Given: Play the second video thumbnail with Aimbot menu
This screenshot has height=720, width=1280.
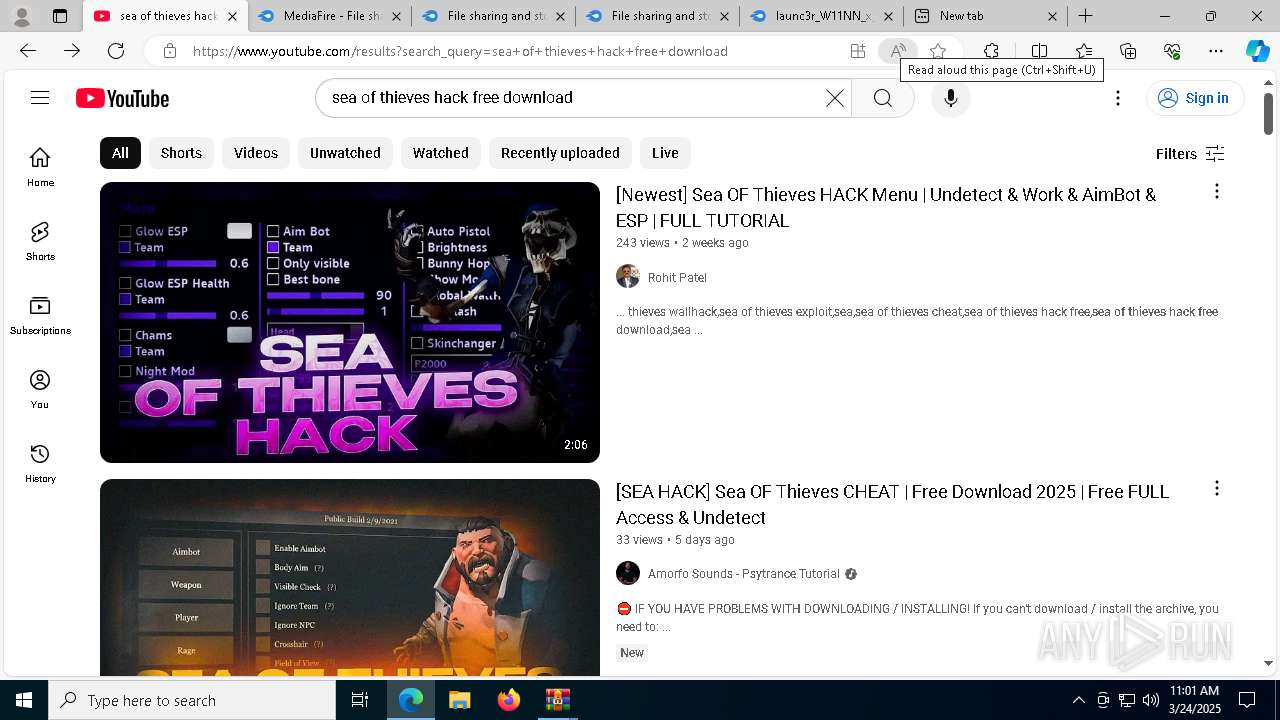Looking at the screenshot, I should [350, 577].
